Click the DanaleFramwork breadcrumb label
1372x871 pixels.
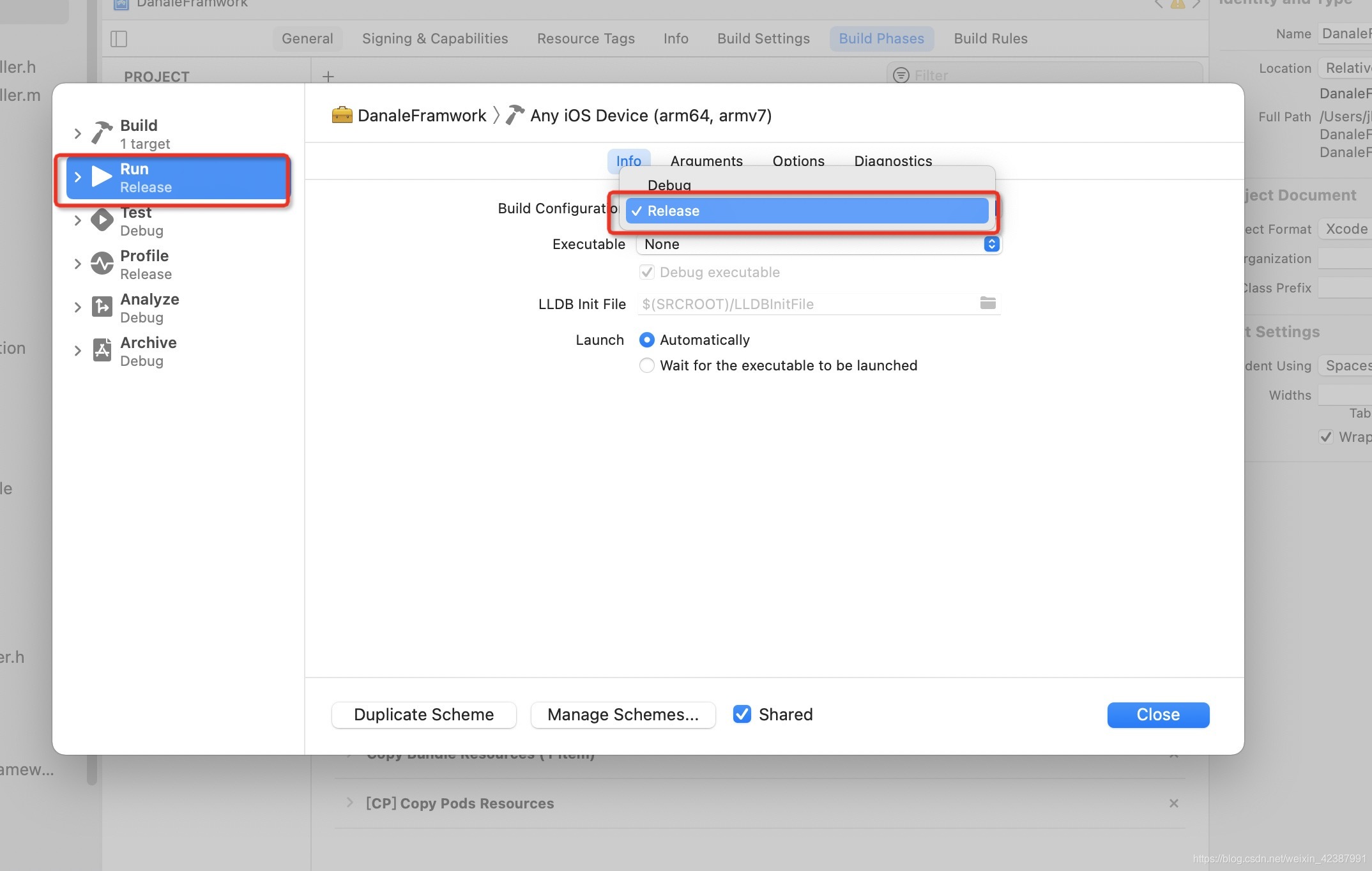pos(422,116)
